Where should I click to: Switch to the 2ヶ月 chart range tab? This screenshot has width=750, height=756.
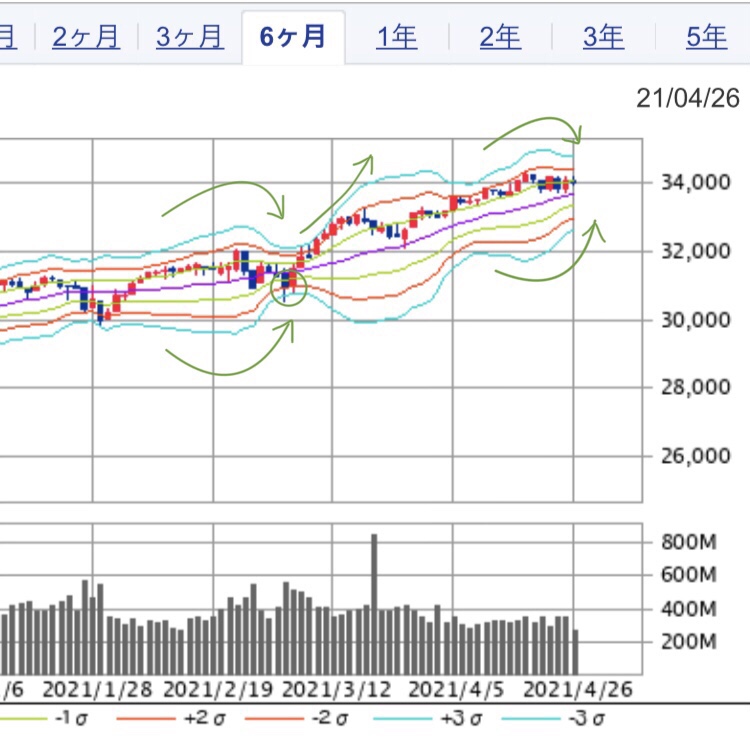click(x=86, y=37)
